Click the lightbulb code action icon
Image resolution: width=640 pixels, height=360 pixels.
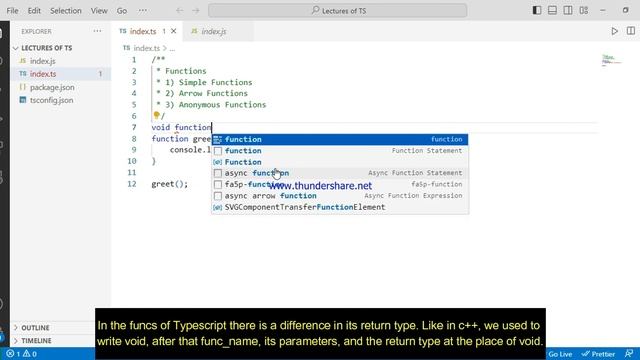coord(156,116)
